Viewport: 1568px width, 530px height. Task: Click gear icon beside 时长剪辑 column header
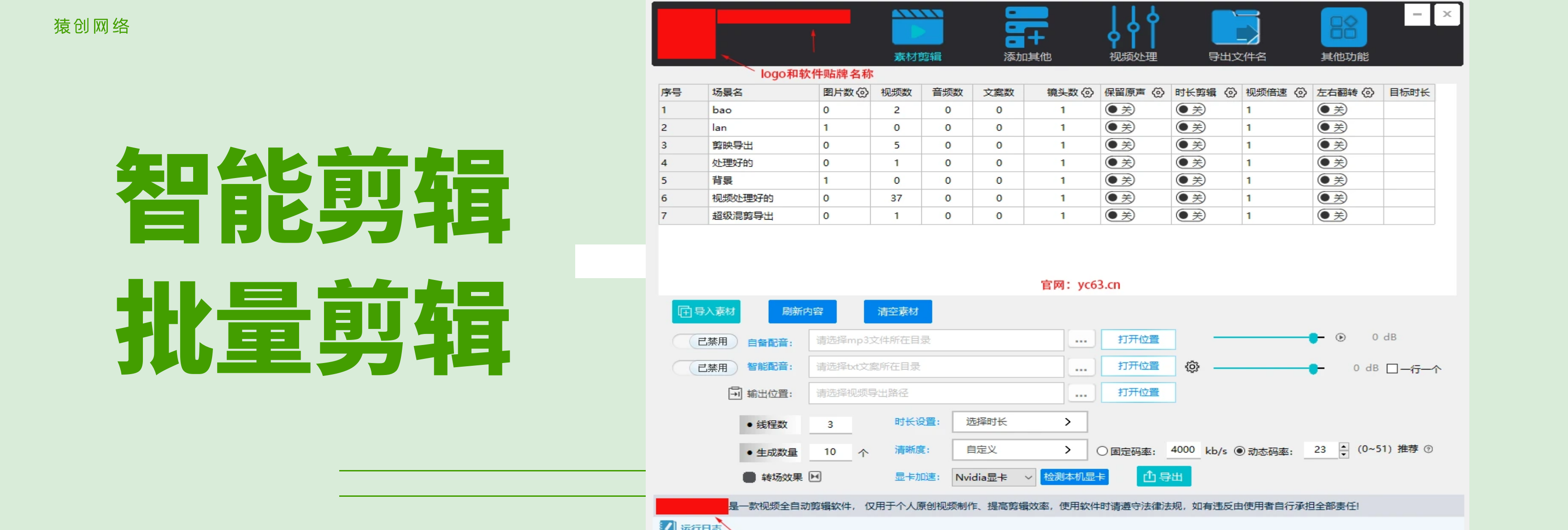coord(1230,93)
